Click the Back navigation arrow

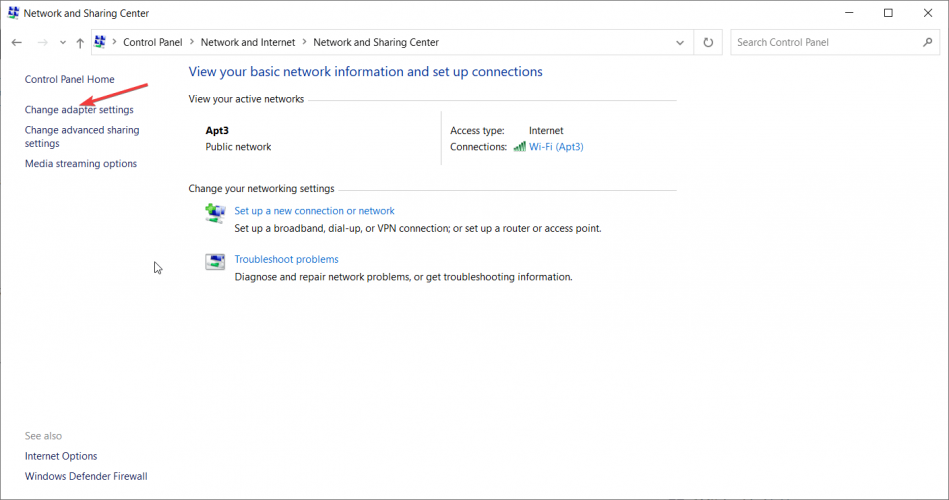coord(16,43)
